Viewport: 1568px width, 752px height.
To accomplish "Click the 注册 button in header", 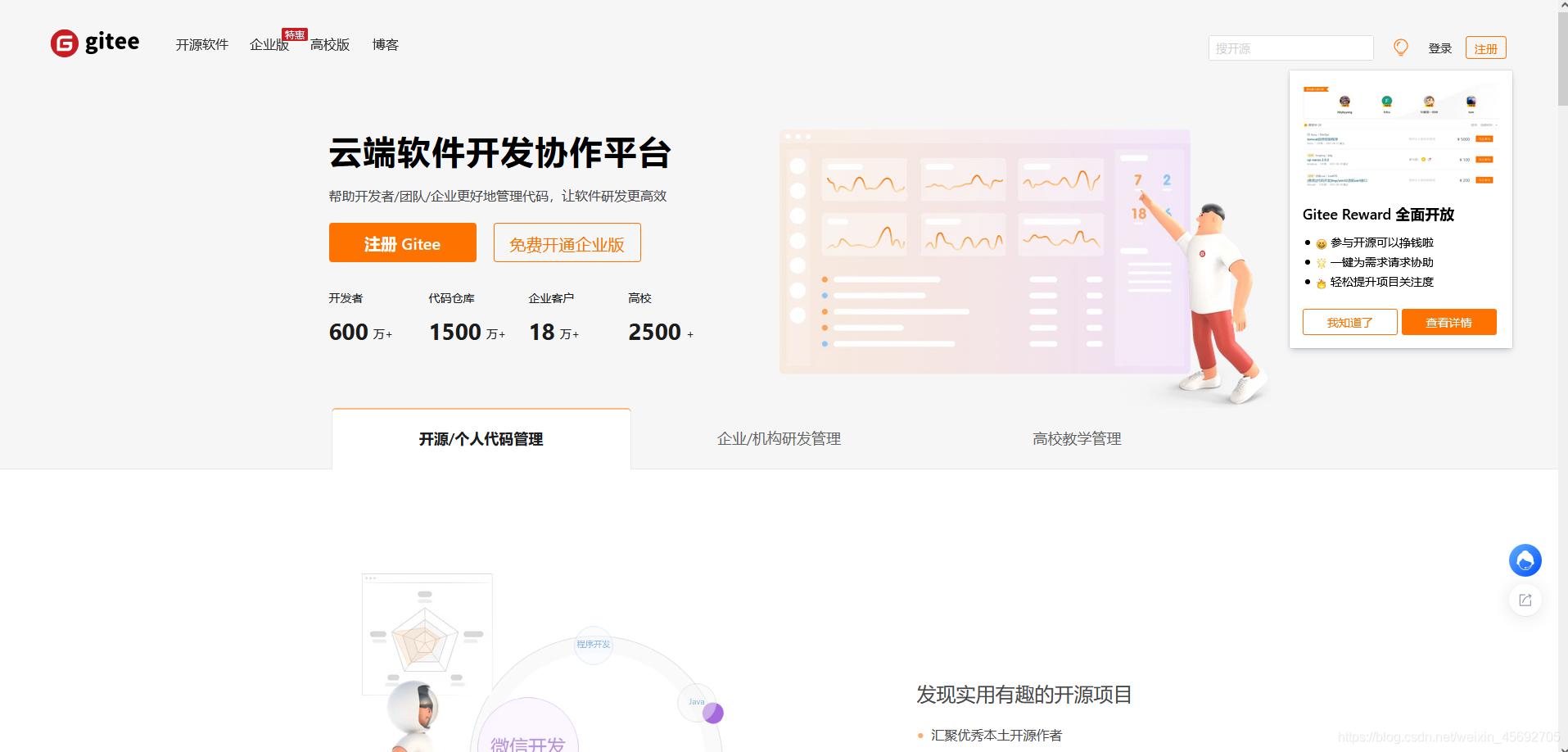I will pyautogui.click(x=1485, y=48).
